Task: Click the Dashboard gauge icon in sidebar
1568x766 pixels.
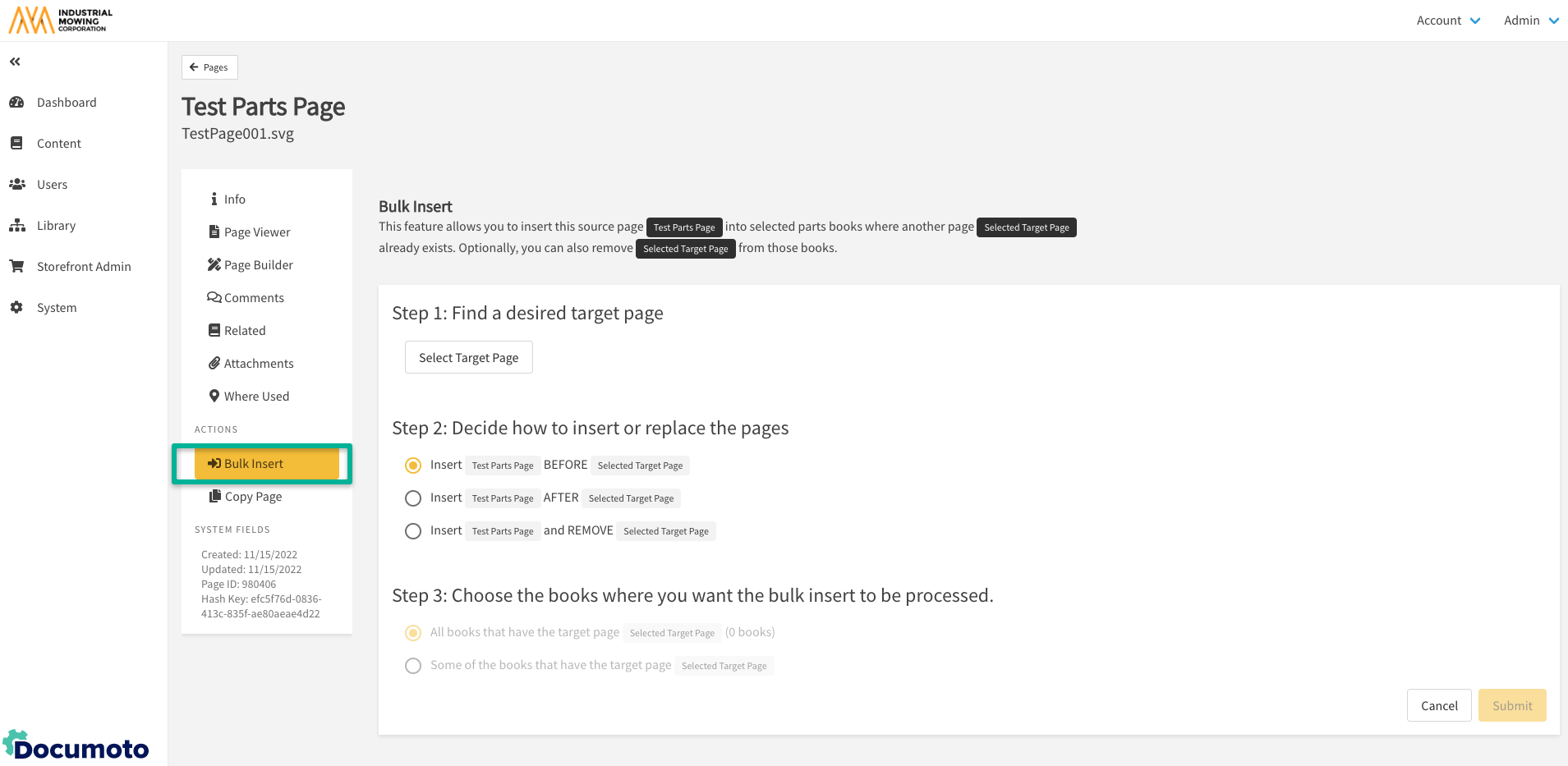Action: (16, 103)
